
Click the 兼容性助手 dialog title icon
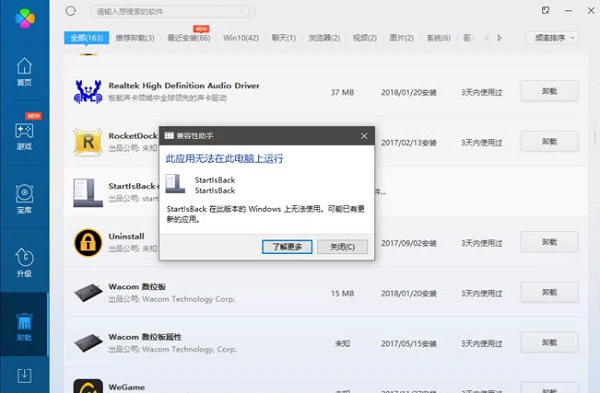point(169,136)
